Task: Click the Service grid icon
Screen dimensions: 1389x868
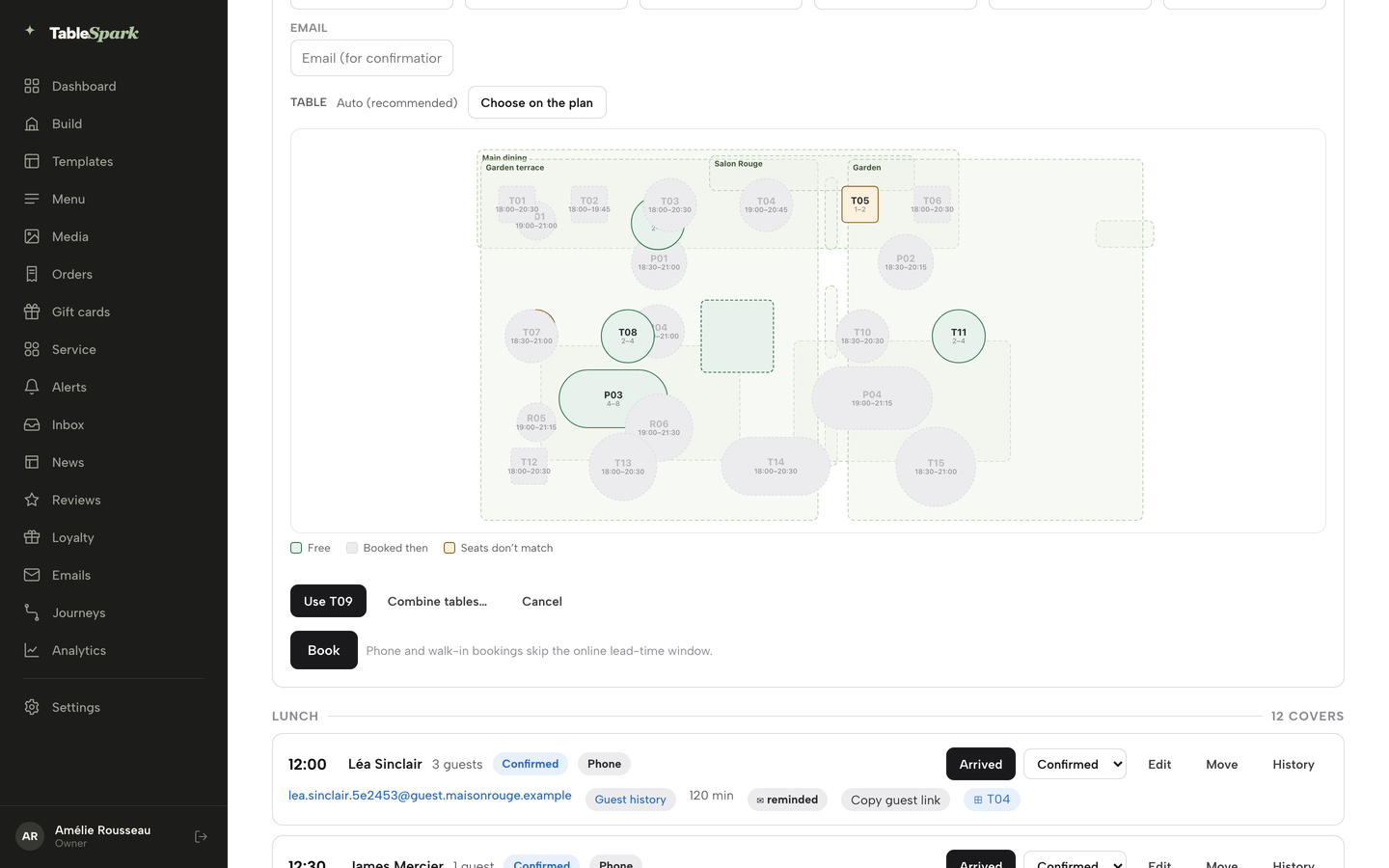Action: pos(32,349)
